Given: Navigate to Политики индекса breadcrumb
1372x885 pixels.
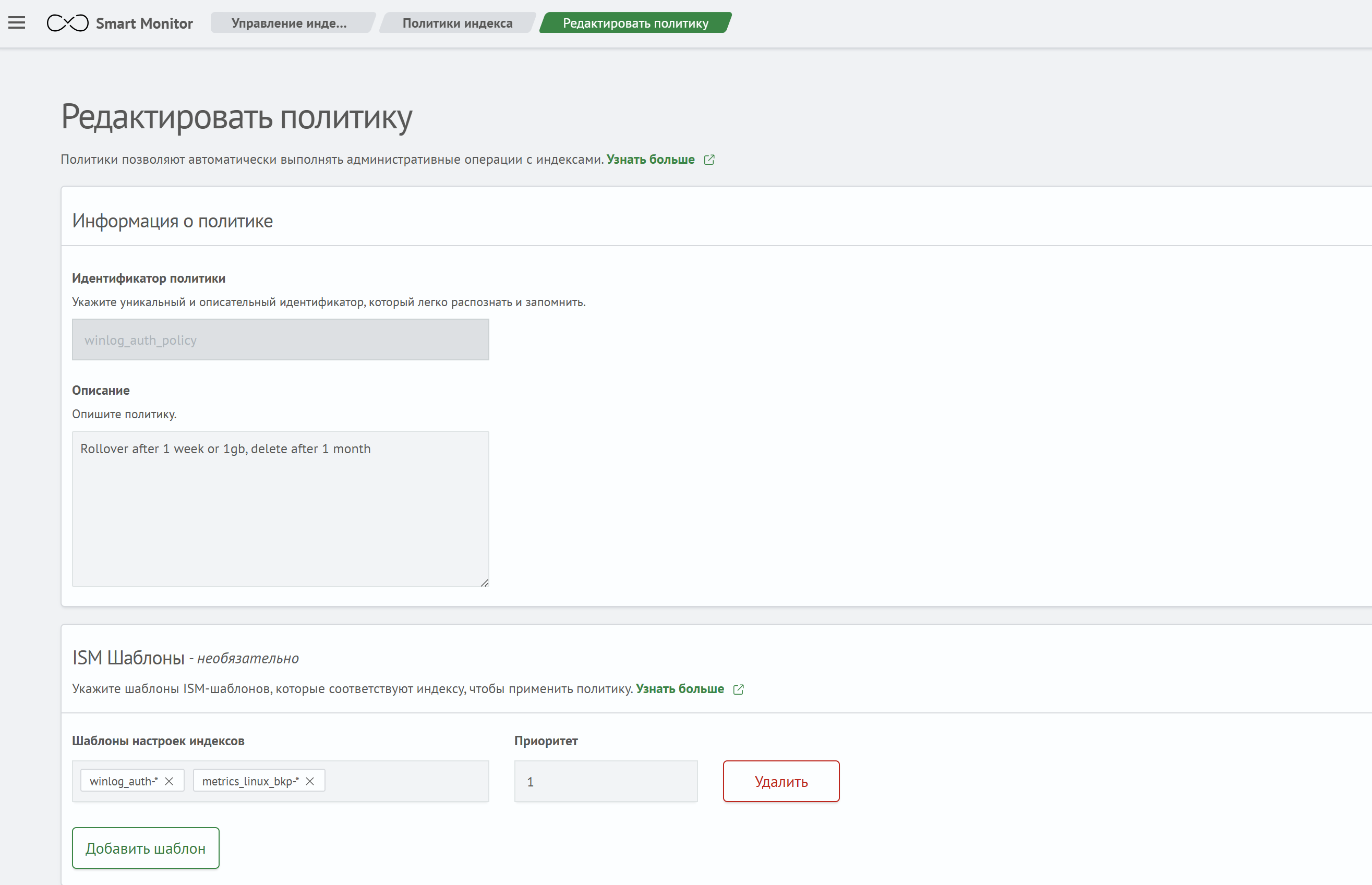Looking at the screenshot, I should tap(457, 23).
